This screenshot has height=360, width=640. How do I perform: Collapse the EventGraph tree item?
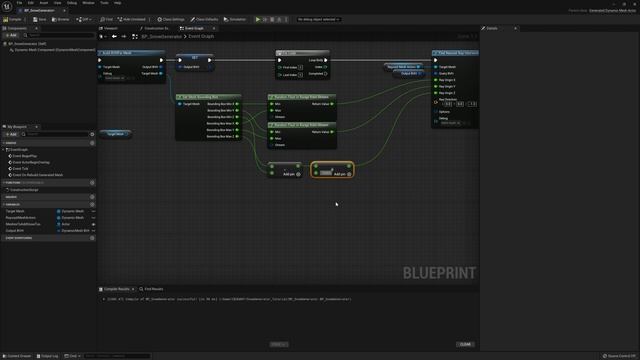4,149
